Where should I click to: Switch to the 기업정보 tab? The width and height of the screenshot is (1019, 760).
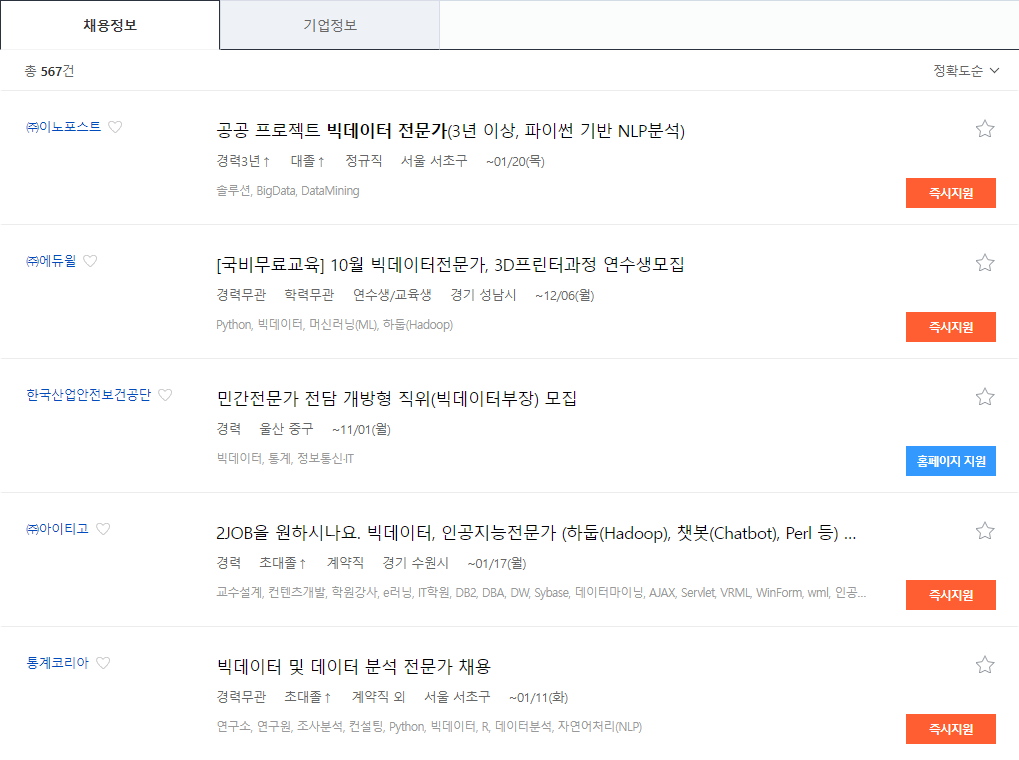(x=330, y=25)
